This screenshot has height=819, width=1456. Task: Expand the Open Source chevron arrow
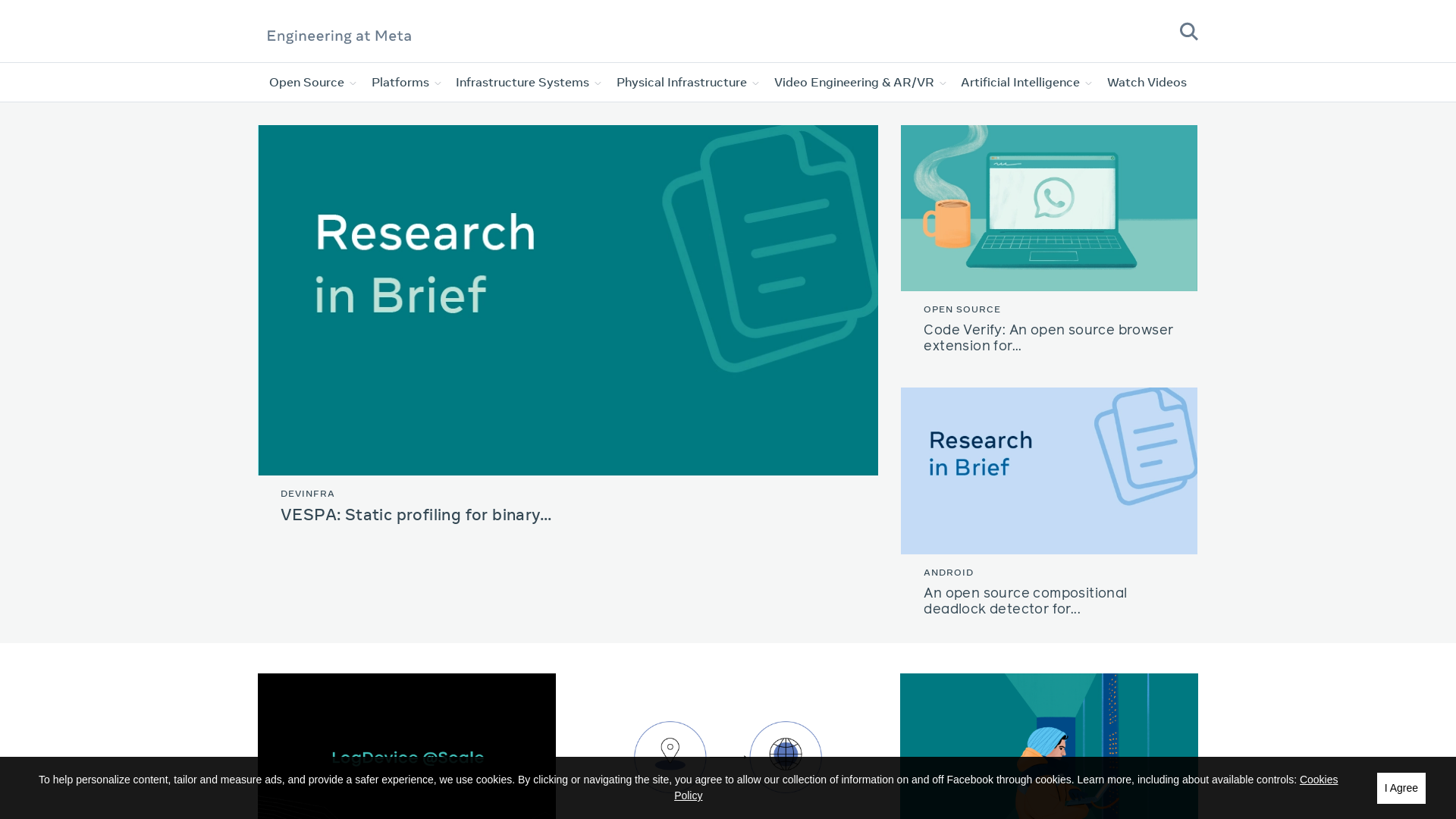[353, 83]
